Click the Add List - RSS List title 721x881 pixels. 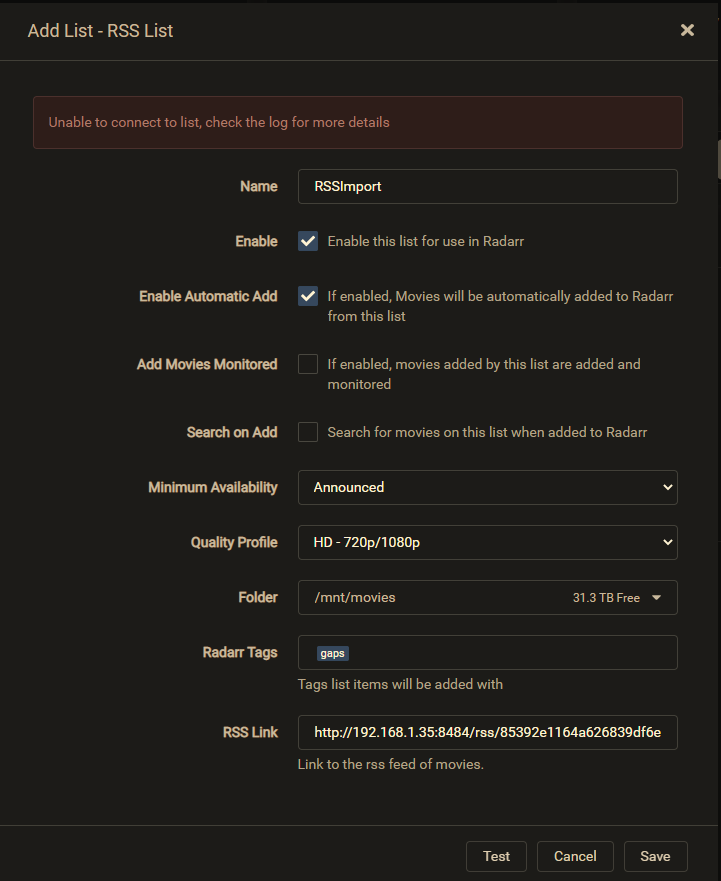pos(100,31)
